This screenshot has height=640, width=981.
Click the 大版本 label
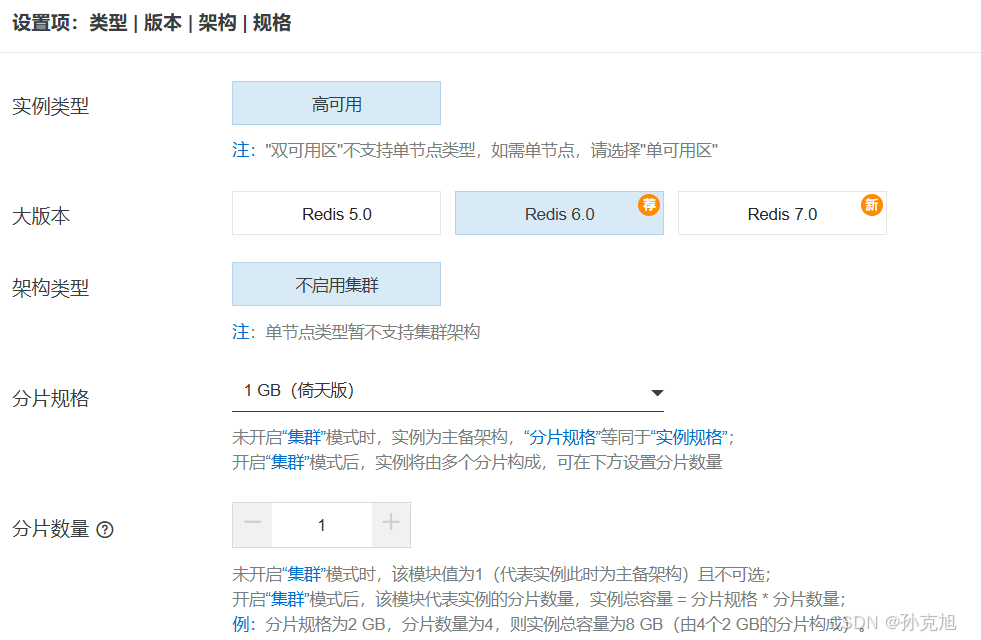click(x=41, y=216)
